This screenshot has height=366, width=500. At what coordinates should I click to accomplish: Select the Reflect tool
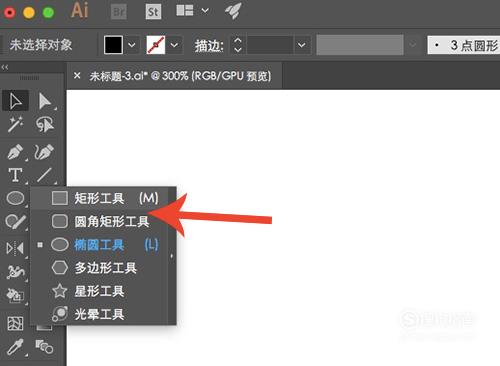15,248
